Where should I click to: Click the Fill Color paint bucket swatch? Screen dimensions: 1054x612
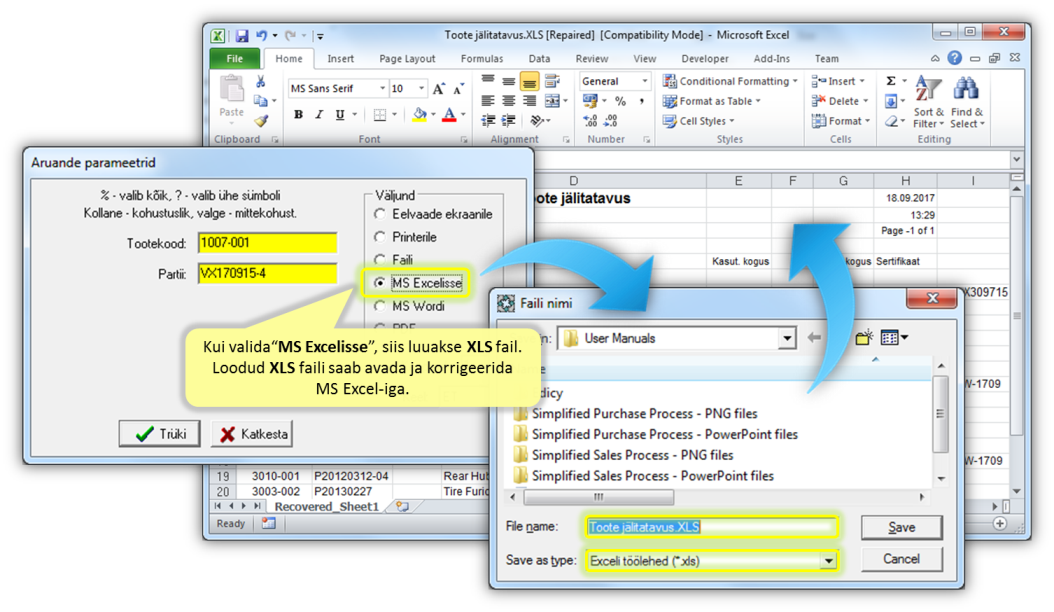[x=419, y=114]
